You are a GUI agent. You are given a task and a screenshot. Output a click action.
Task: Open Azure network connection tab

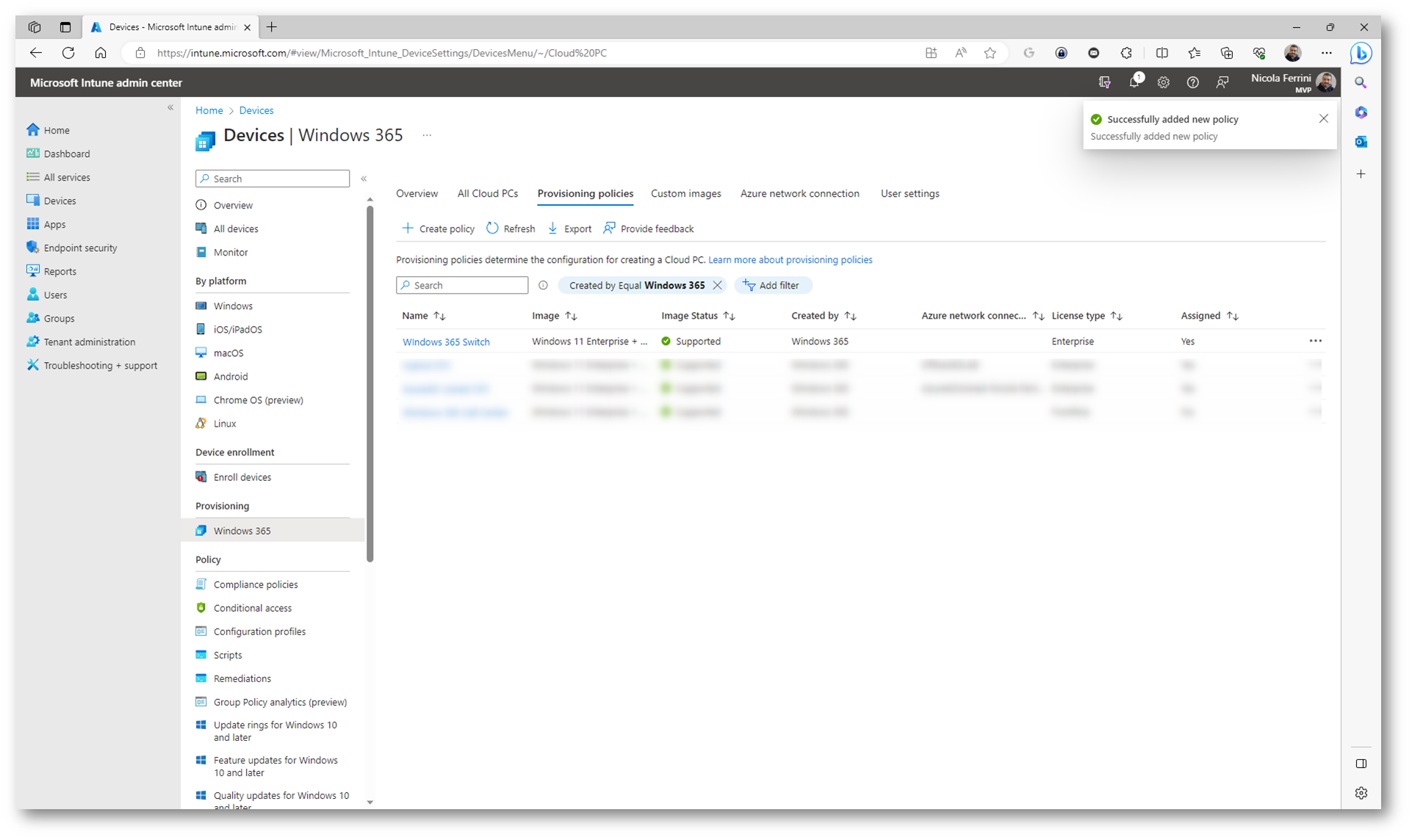(799, 194)
